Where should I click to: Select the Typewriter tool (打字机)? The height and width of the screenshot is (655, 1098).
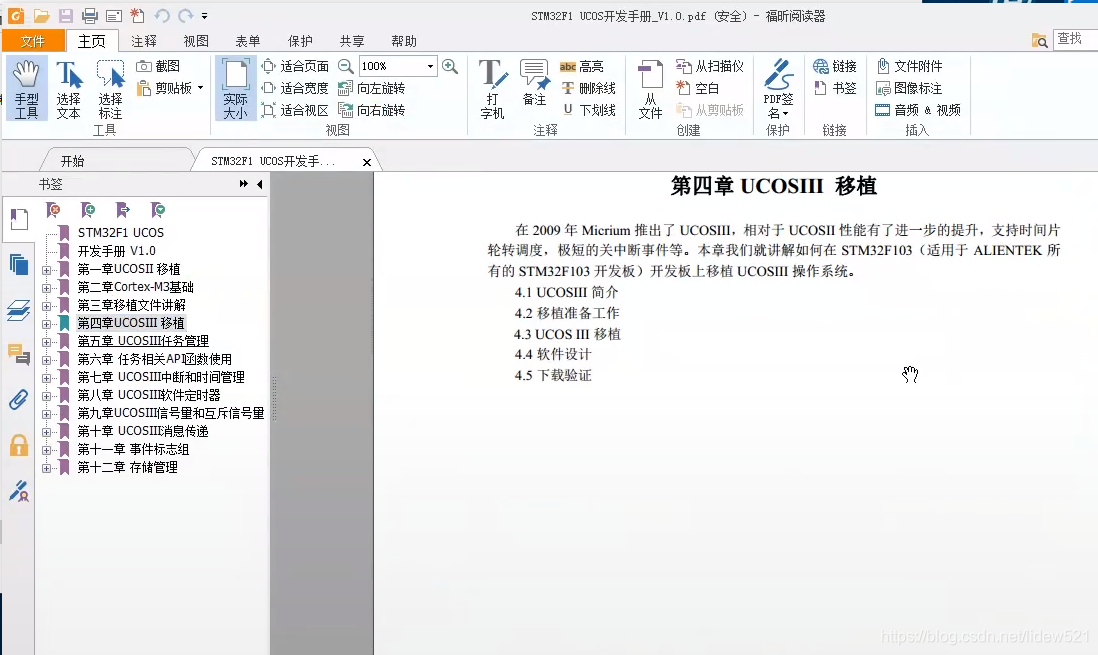coord(492,89)
